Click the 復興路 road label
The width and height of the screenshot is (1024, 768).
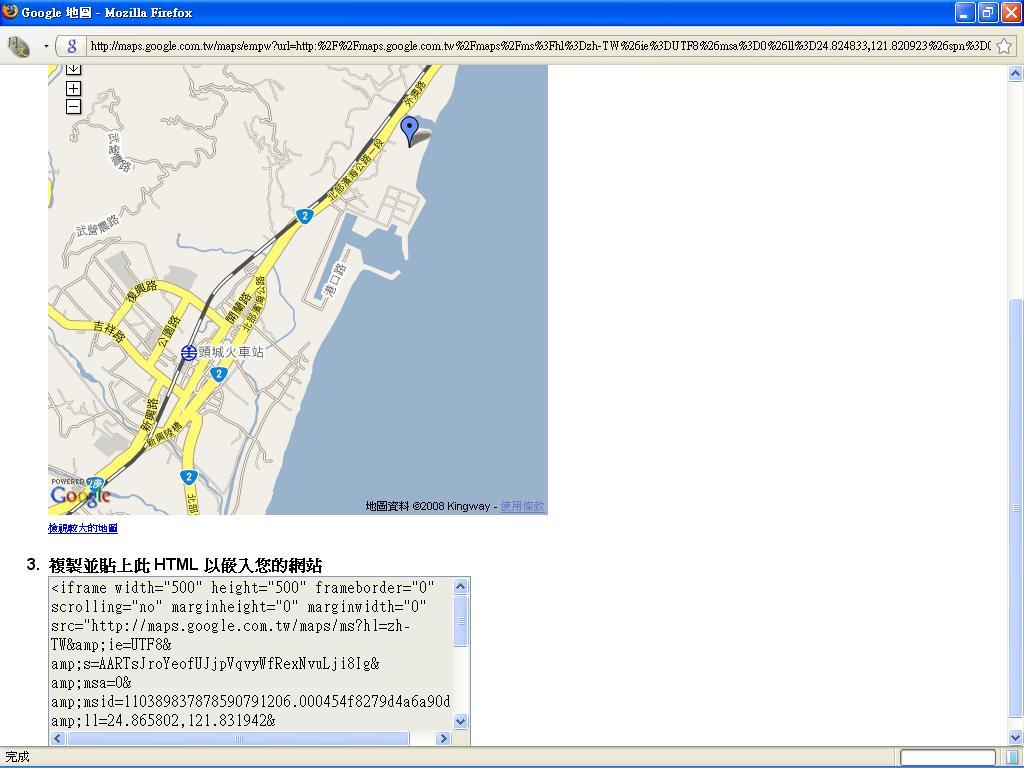142,291
